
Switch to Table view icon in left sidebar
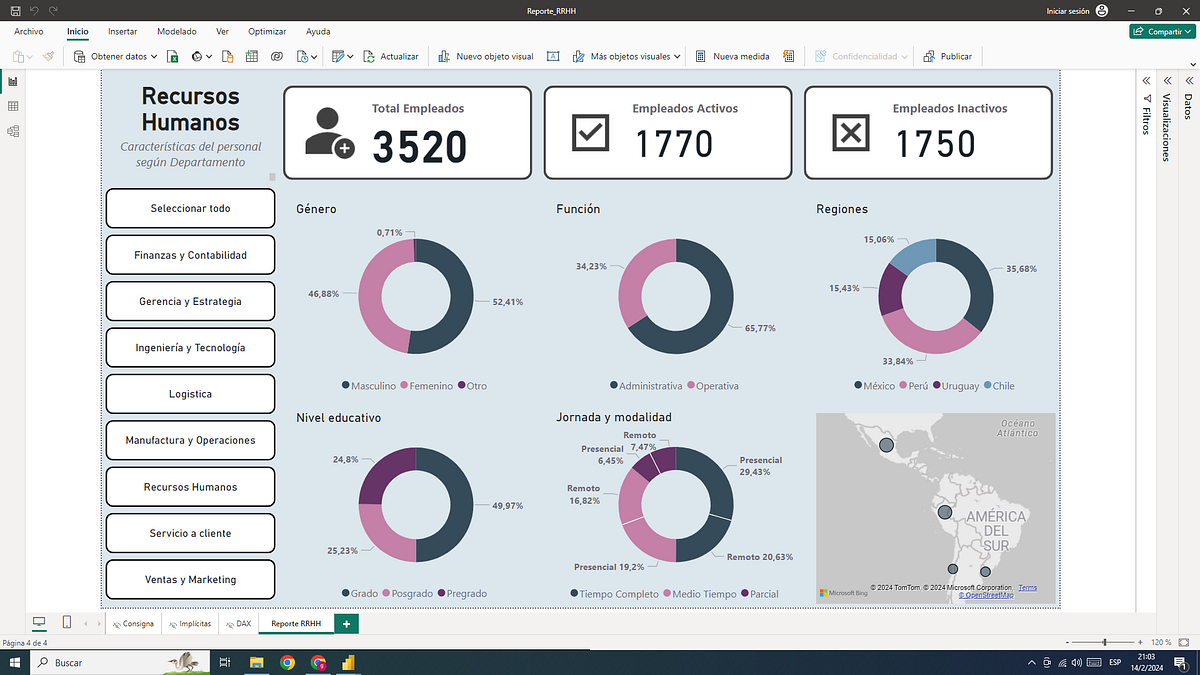13,106
